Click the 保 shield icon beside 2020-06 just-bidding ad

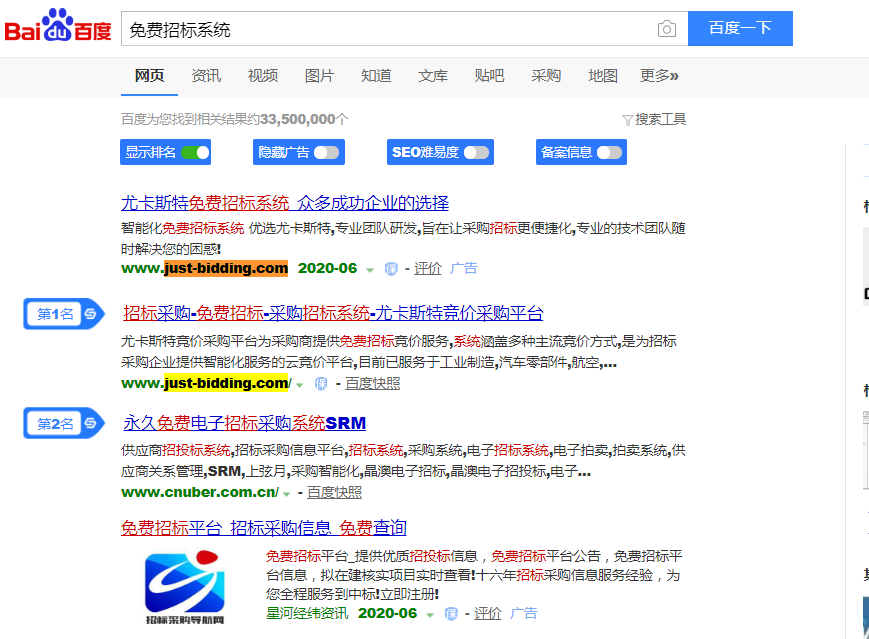391,269
